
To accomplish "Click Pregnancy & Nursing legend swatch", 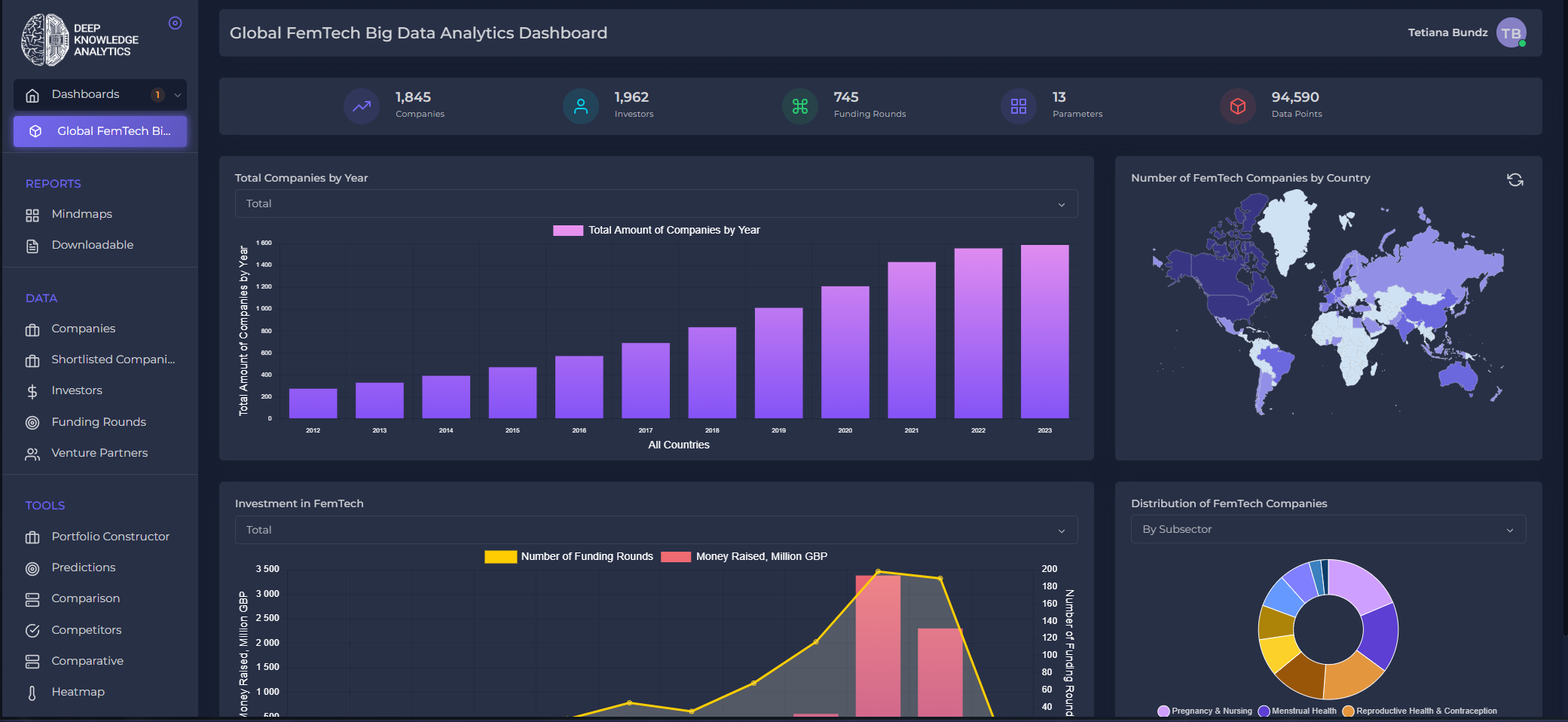I will [1163, 711].
